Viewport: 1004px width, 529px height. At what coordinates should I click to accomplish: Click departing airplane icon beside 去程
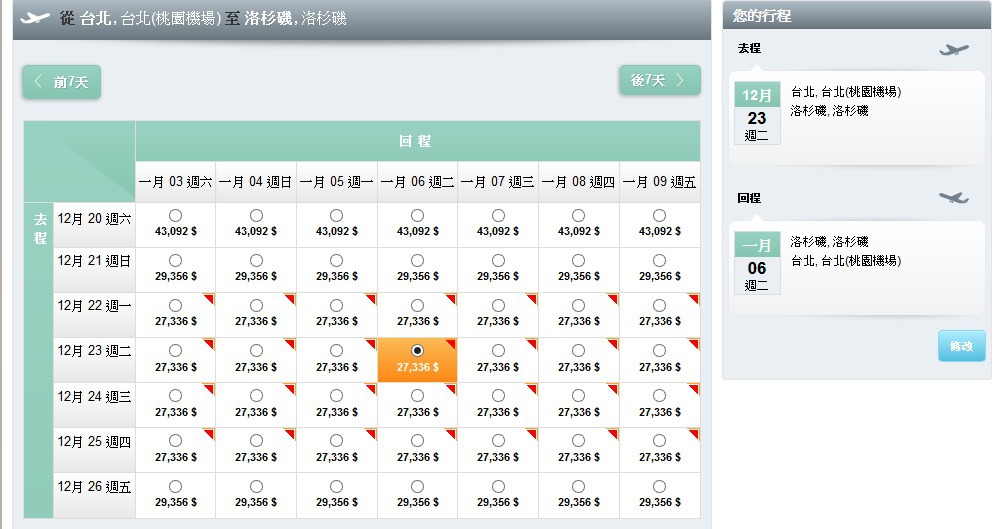tap(953, 49)
